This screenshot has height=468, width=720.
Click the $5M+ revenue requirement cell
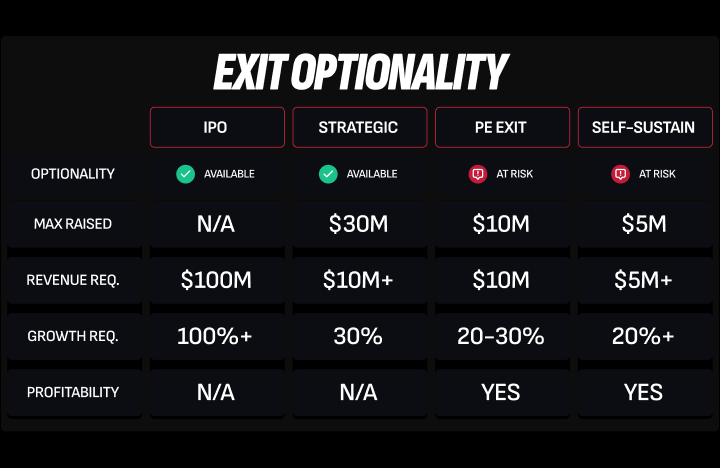tap(645, 280)
